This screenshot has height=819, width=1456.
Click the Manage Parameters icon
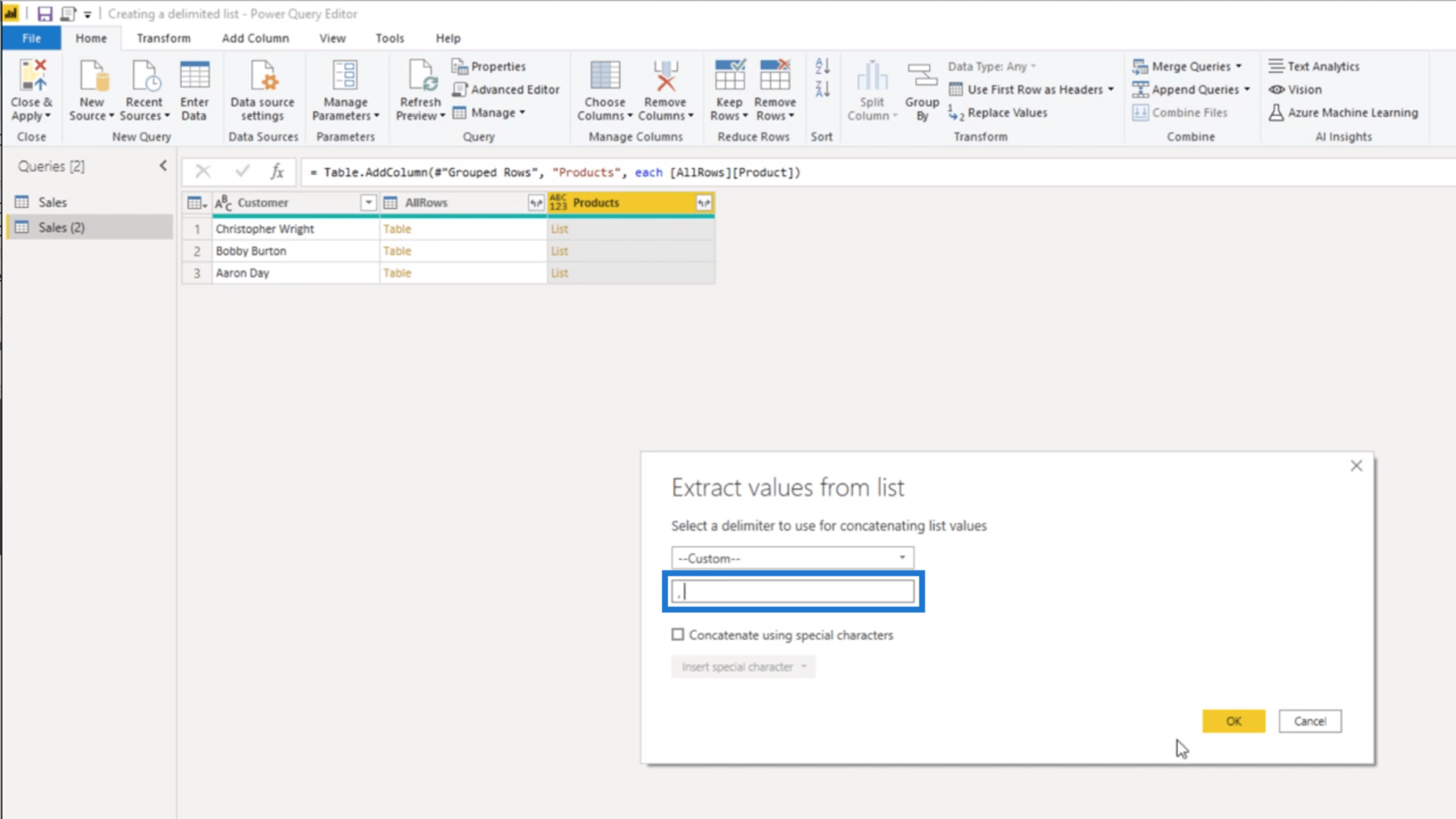pyautogui.click(x=345, y=76)
